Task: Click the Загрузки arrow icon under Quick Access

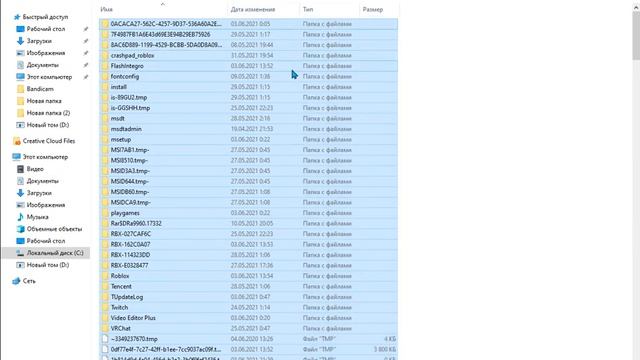Action: (x=20, y=41)
